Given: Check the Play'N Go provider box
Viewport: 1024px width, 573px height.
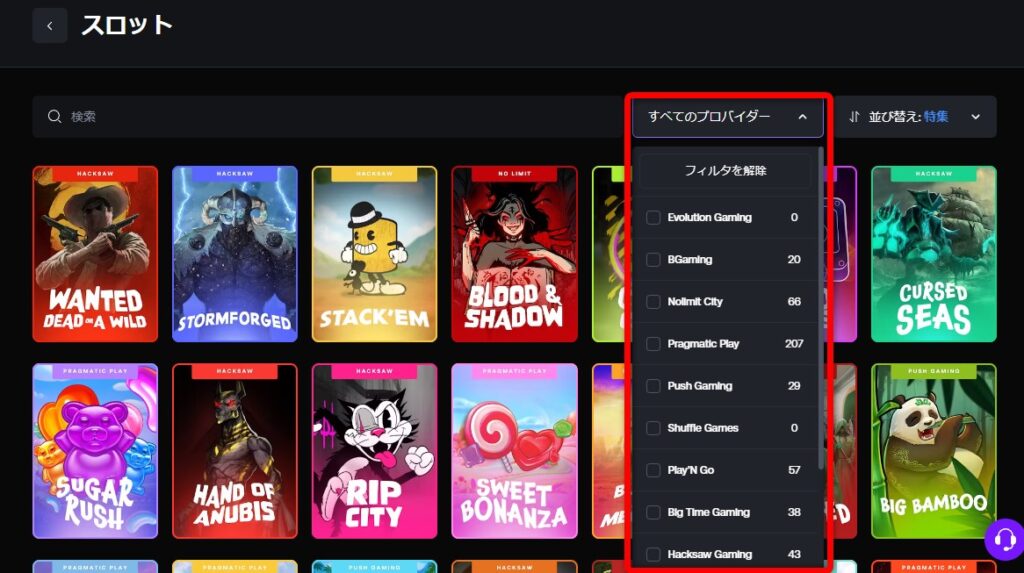Looking at the screenshot, I should [x=653, y=470].
